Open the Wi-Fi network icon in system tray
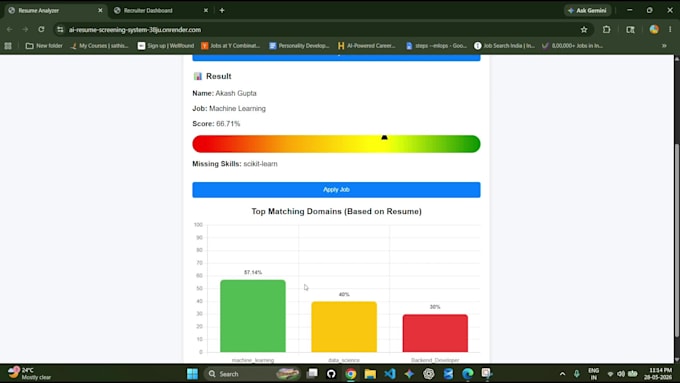Screen dimensions: 680x383 pos(610,373)
